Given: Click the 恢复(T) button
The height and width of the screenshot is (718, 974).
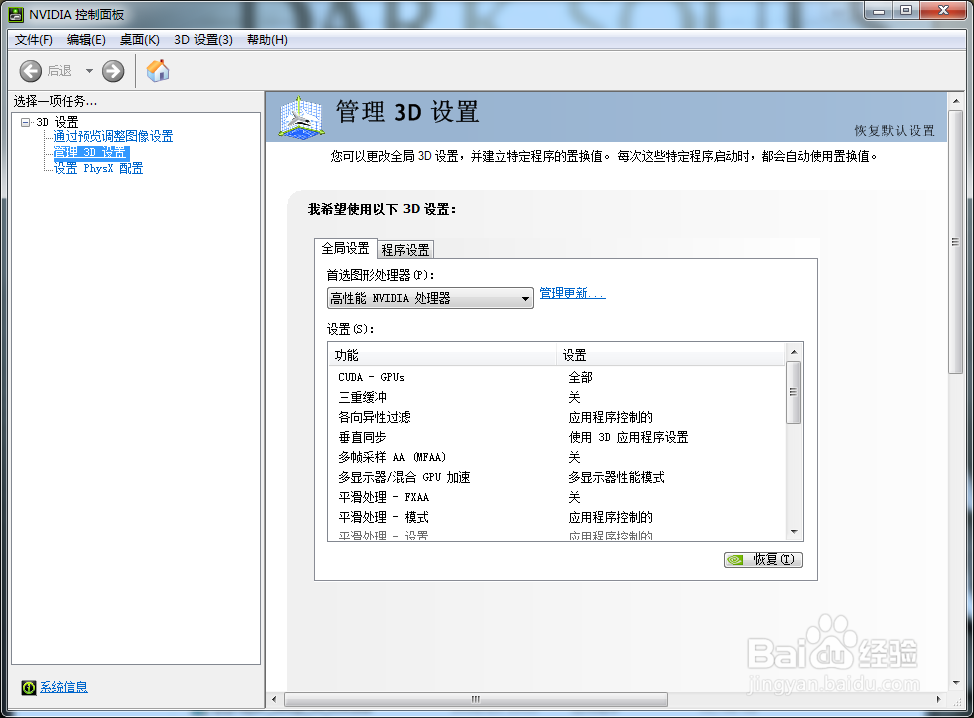Looking at the screenshot, I should click(763, 560).
